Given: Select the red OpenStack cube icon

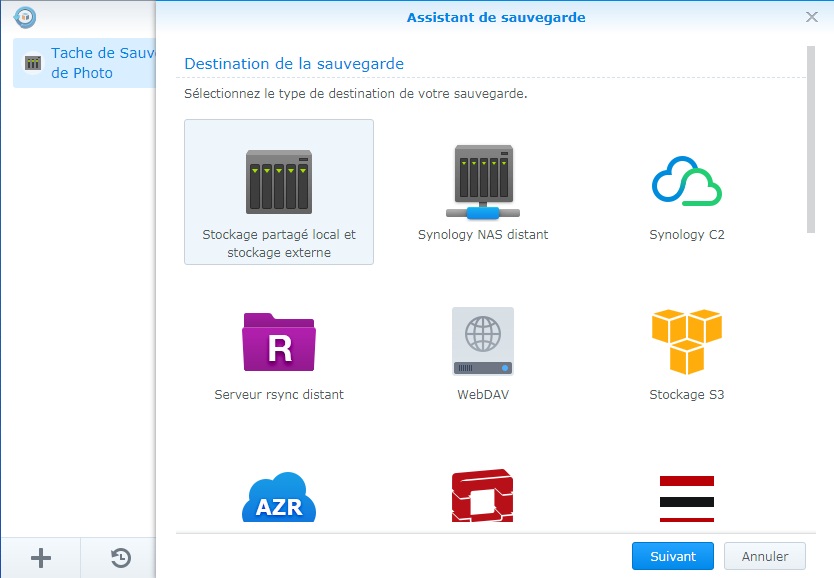Looking at the screenshot, I should [x=482, y=496].
